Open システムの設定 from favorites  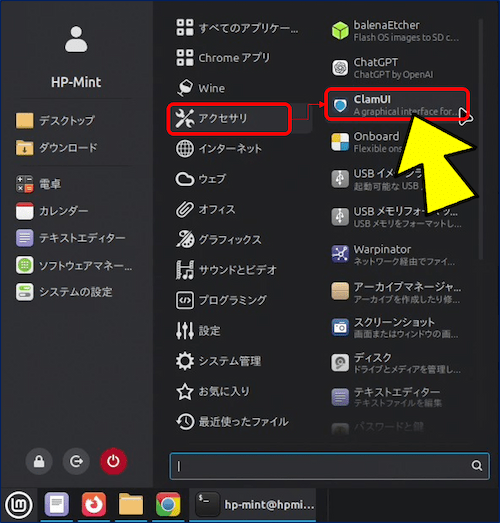coord(64,292)
